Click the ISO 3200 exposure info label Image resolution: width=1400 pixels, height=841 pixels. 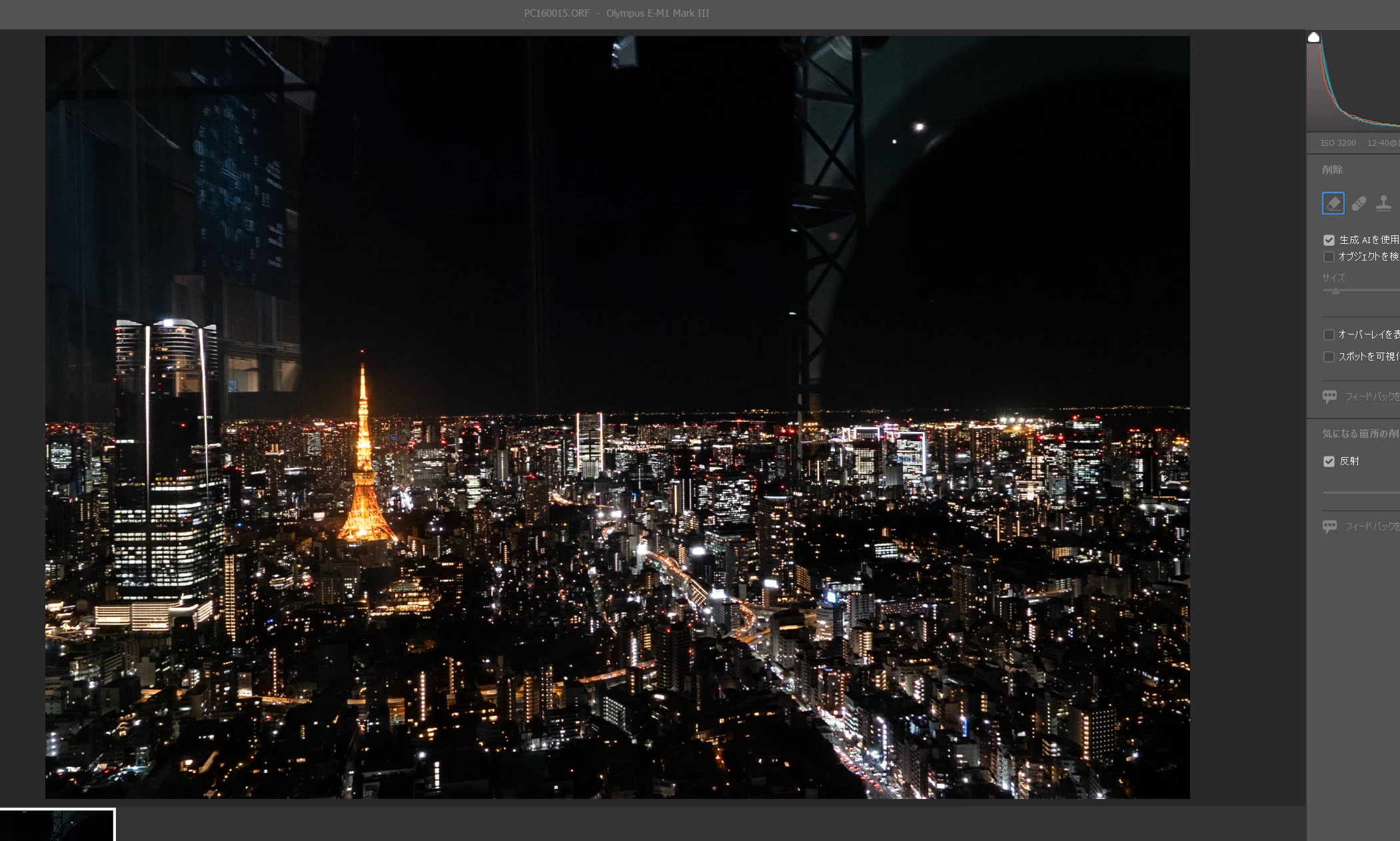pyautogui.click(x=1338, y=143)
